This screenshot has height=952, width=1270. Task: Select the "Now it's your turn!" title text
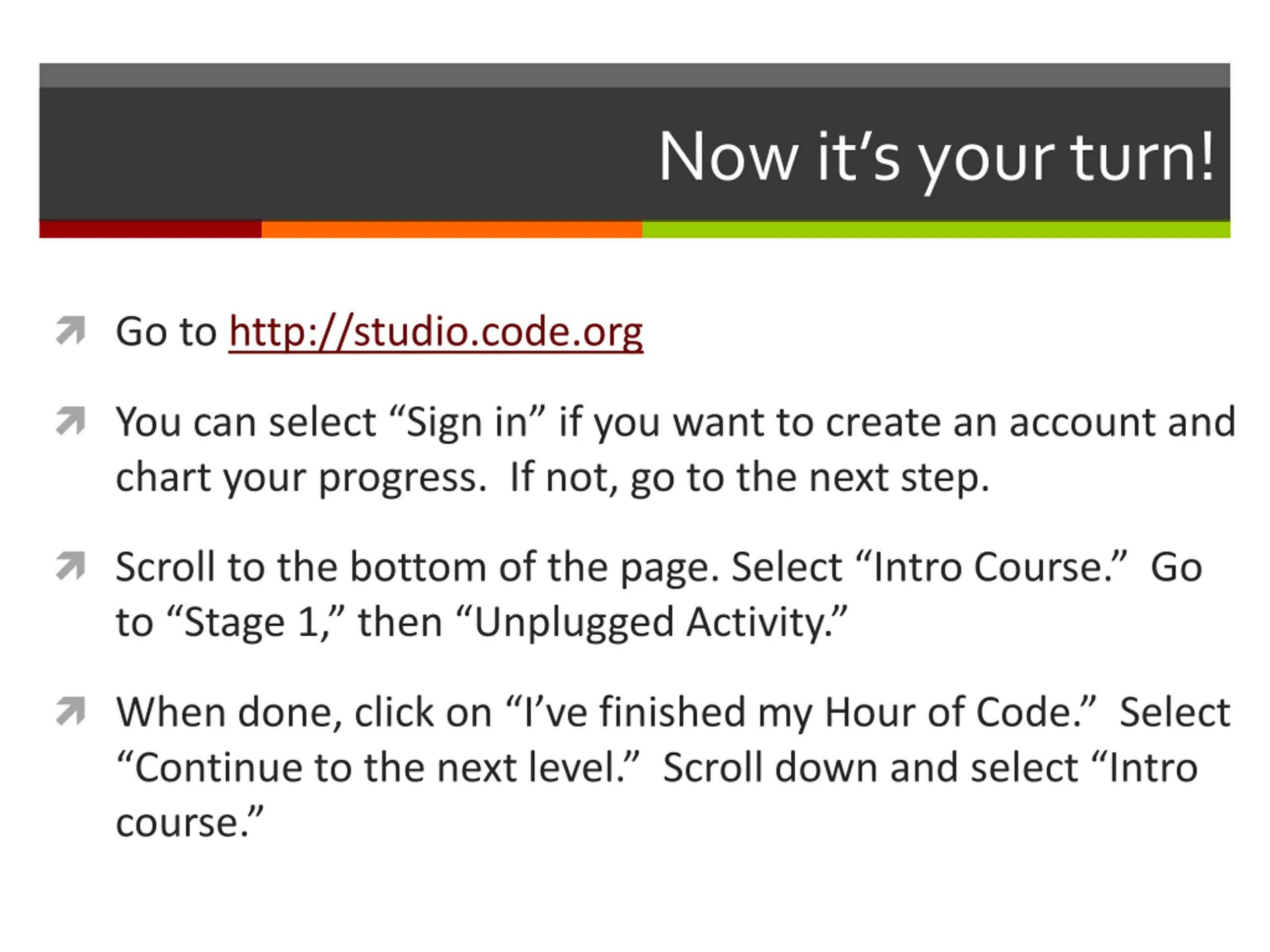(937, 158)
